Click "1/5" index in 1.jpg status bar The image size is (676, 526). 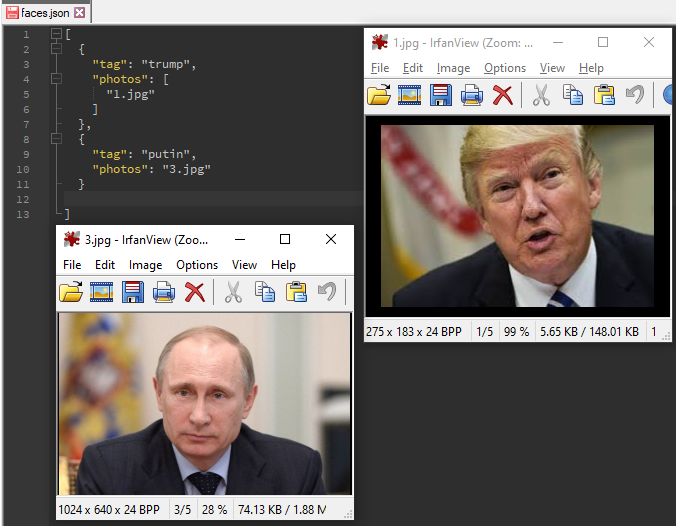[x=485, y=332]
